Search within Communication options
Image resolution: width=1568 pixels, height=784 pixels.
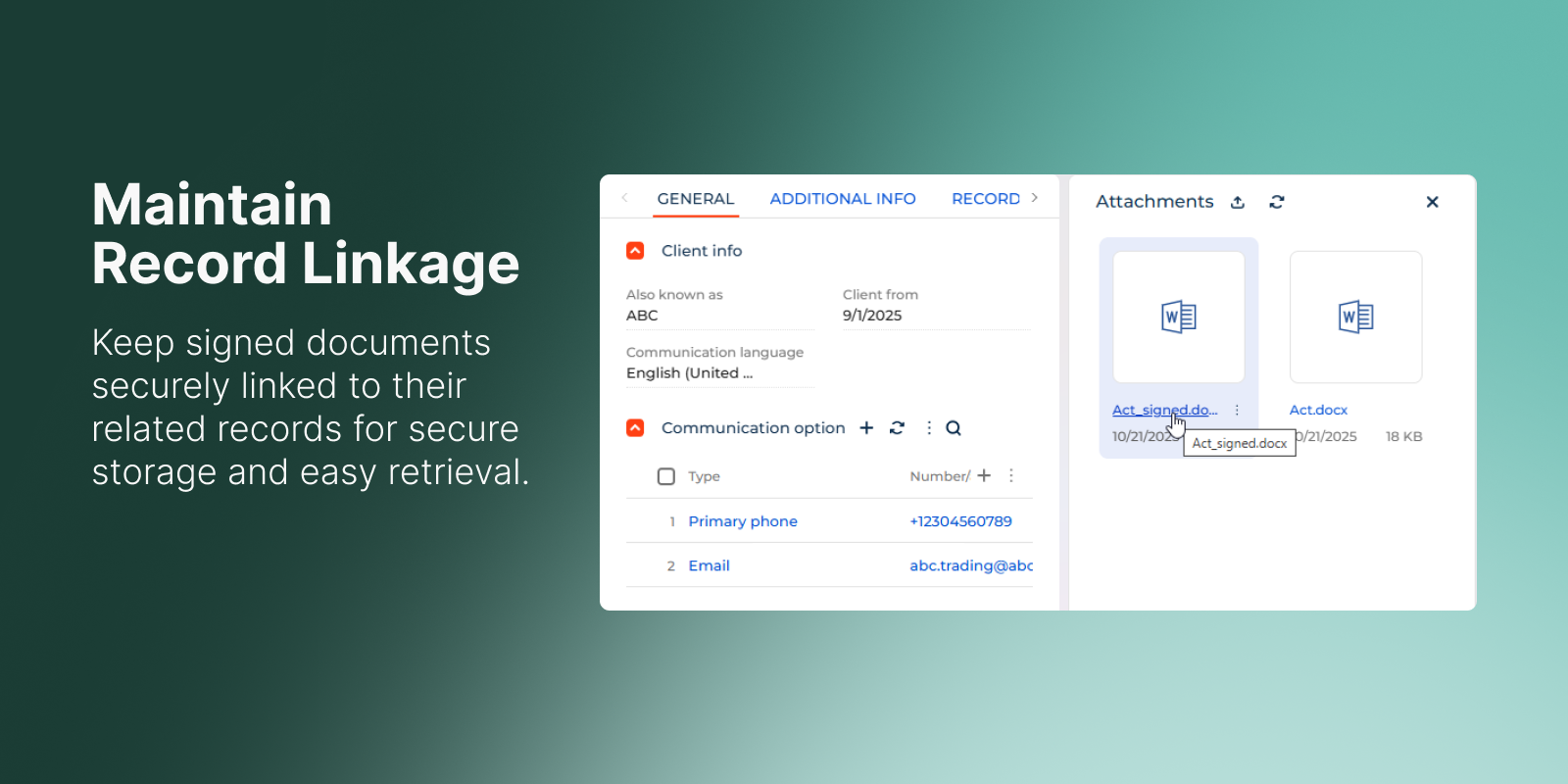pyautogui.click(x=954, y=428)
